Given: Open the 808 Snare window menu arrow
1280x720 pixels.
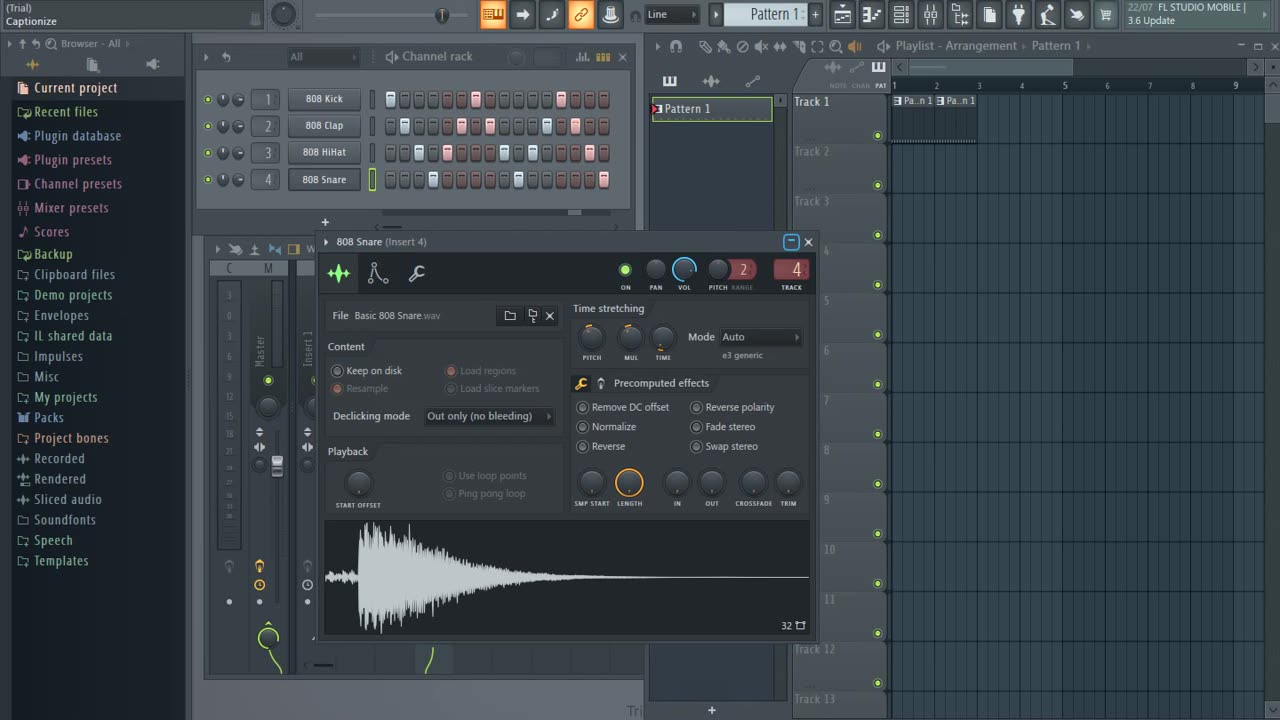Looking at the screenshot, I should (x=326, y=242).
